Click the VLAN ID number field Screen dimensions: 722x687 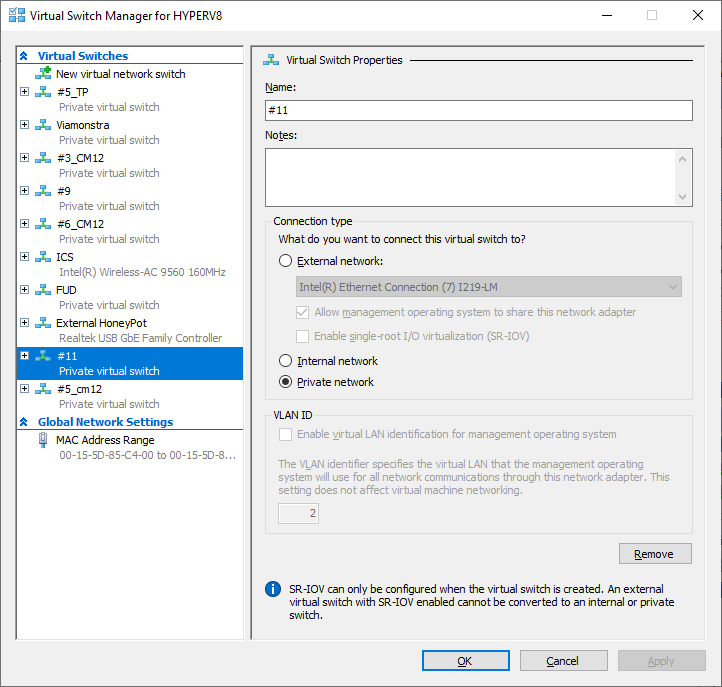click(x=298, y=513)
